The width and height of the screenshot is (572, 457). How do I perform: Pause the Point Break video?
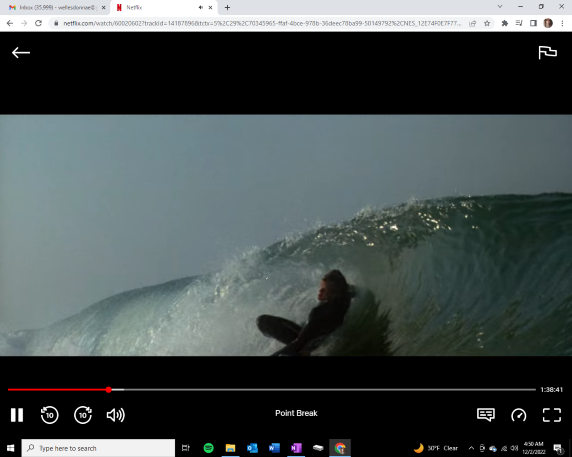(17, 415)
